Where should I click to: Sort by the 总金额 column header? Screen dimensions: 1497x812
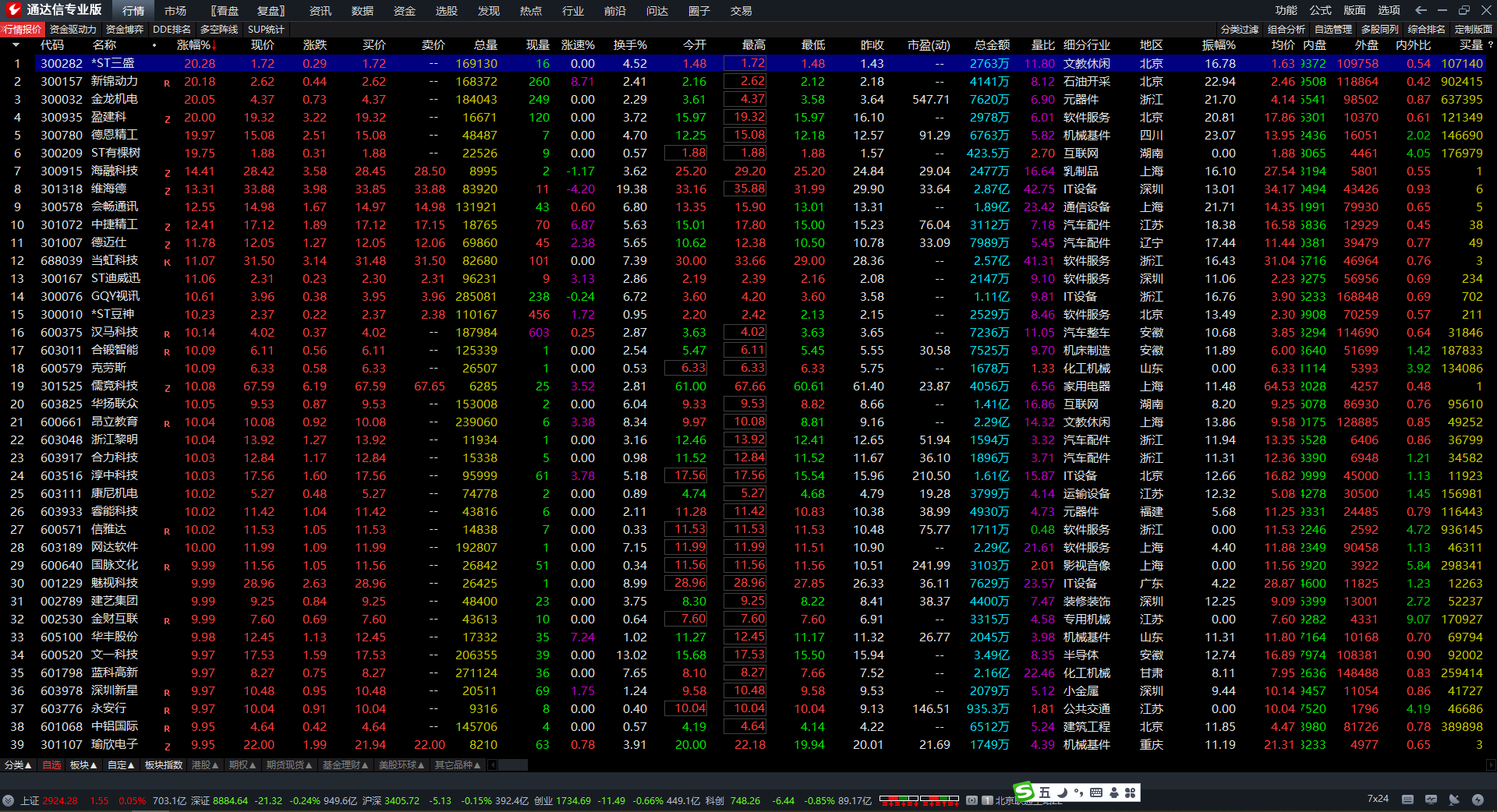[993, 45]
